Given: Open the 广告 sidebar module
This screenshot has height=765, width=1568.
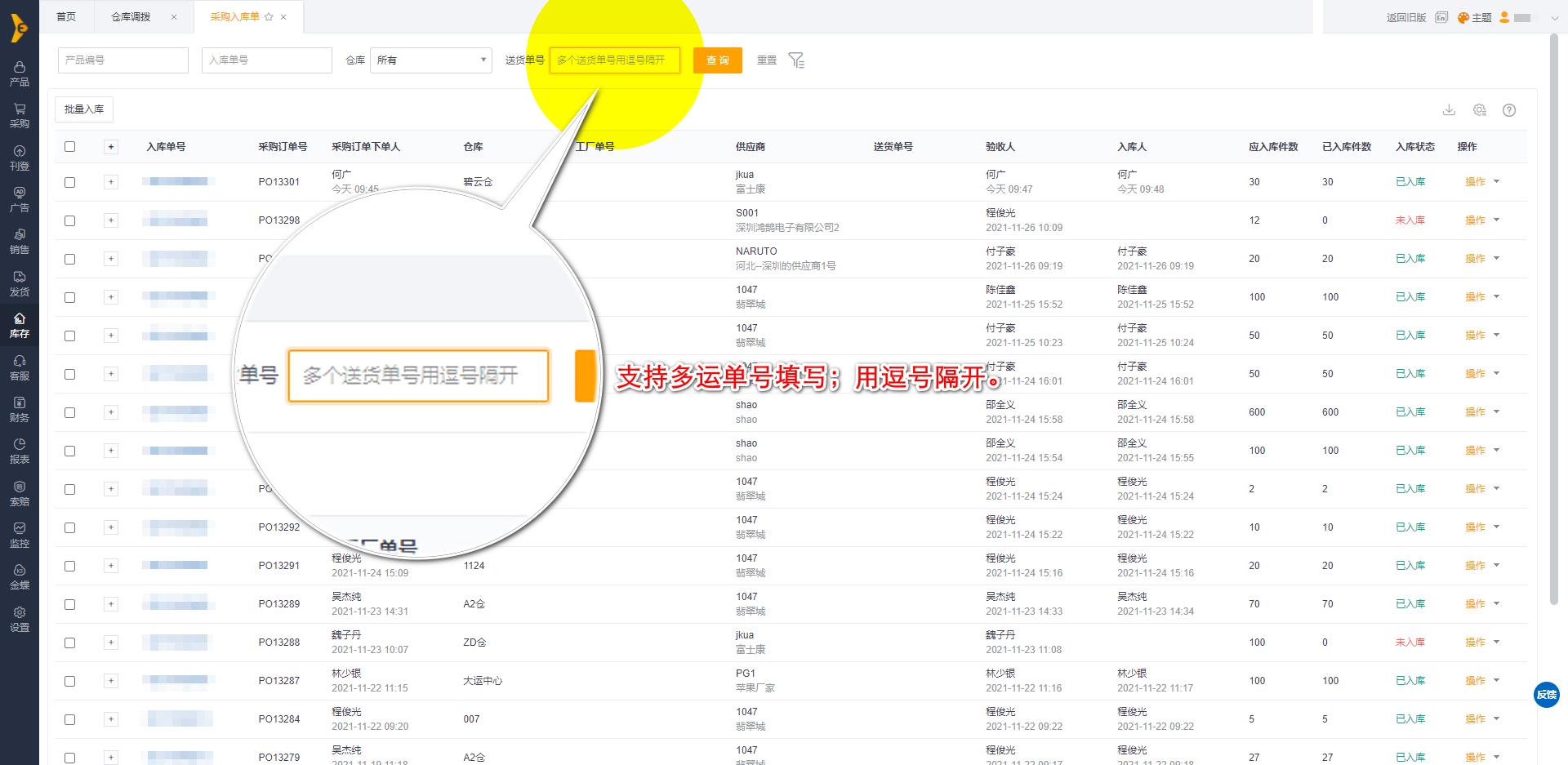Looking at the screenshot, I should click(x=20, y=199).
